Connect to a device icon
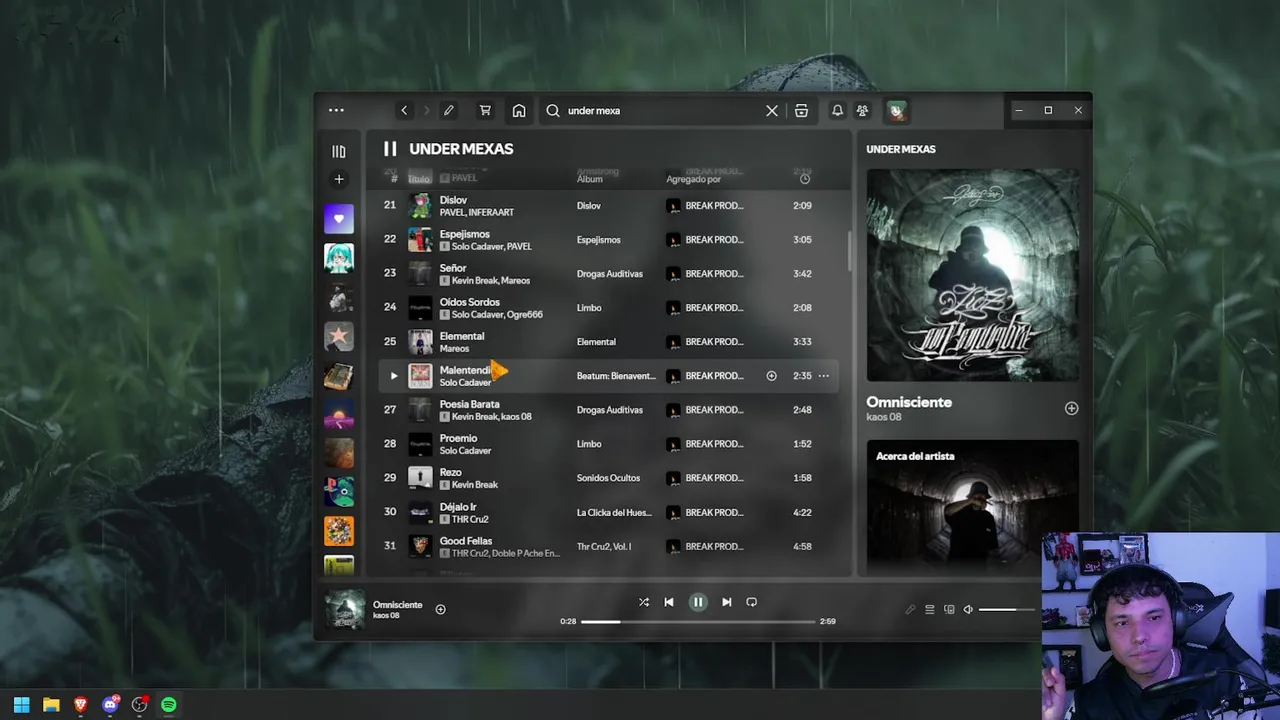 coord(949,609)
